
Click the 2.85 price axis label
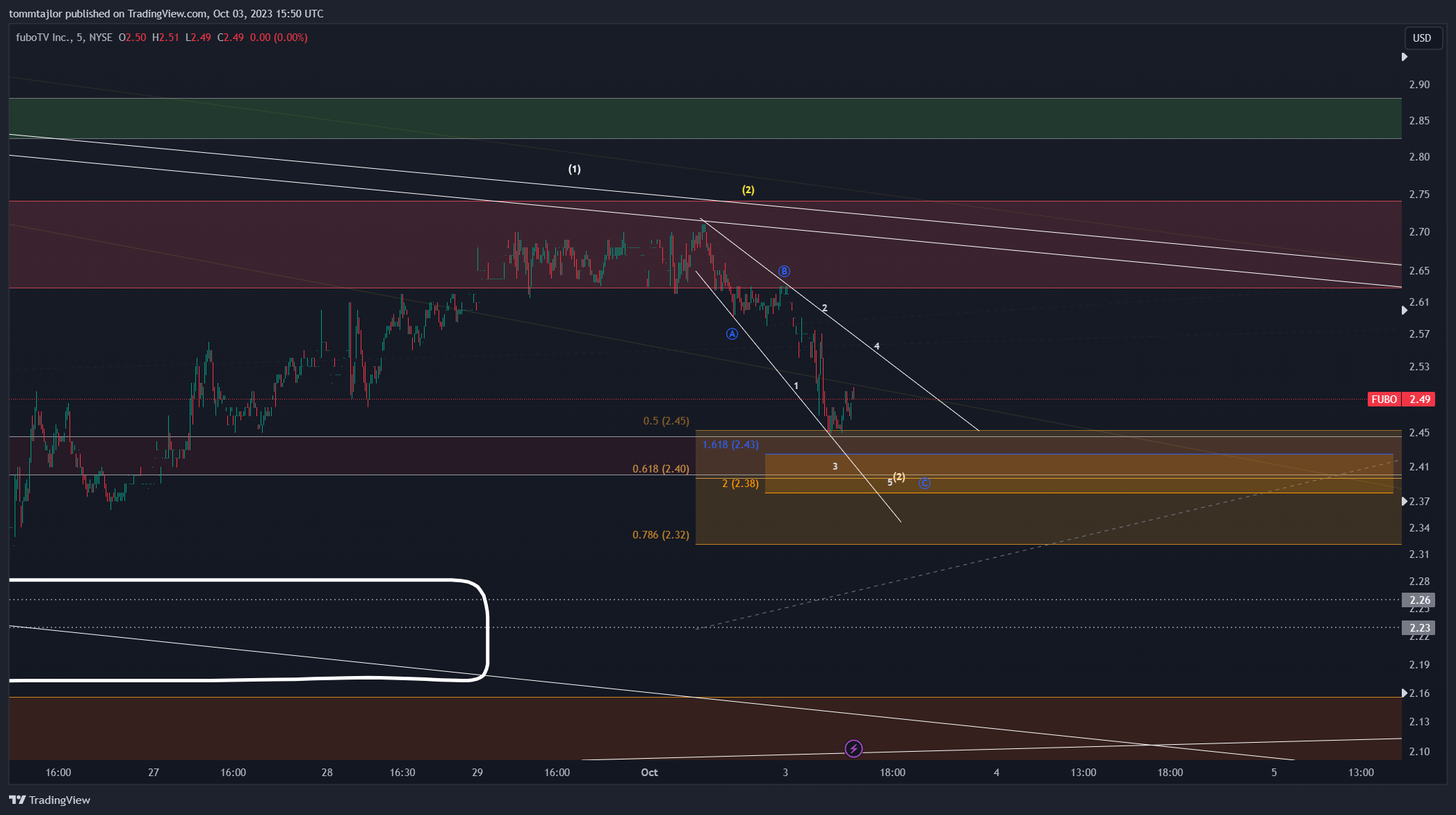coord(1419,121)
